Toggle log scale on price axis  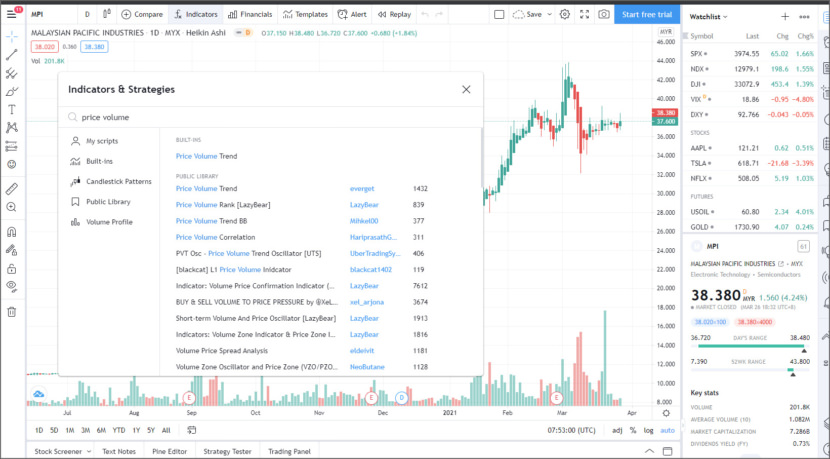650,430
